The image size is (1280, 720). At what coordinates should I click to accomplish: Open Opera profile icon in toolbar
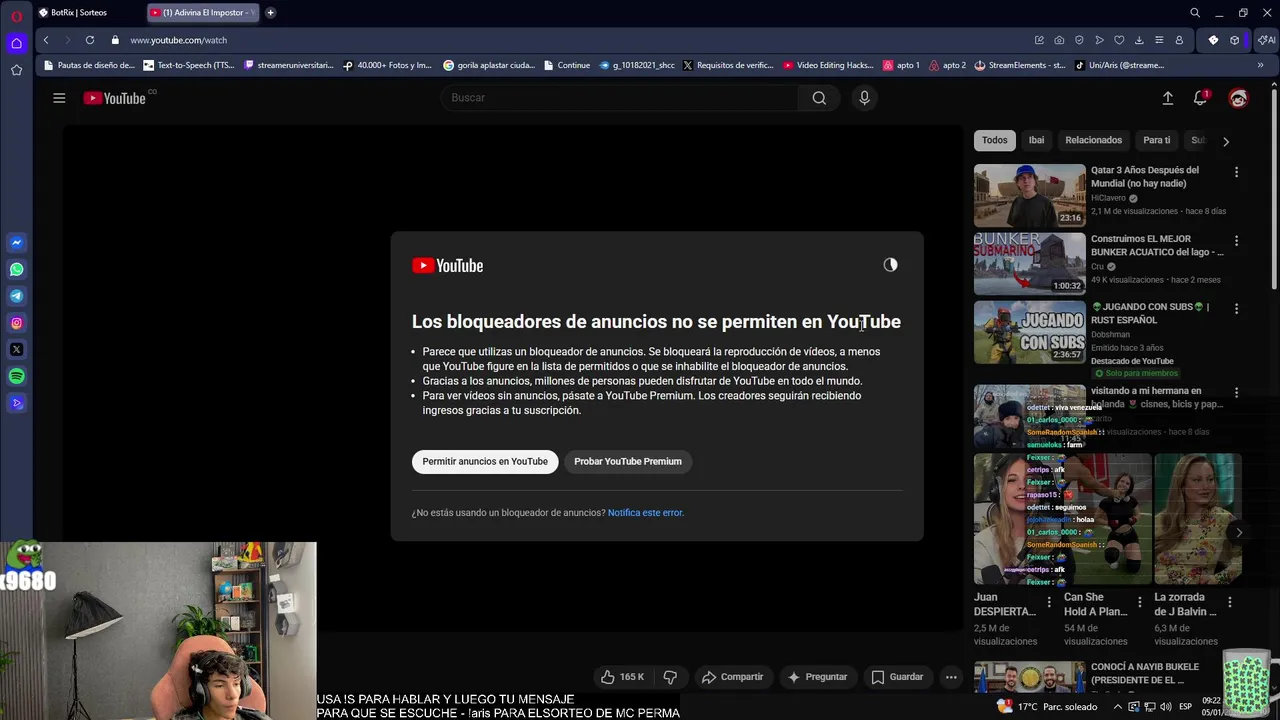(1179, 40)
